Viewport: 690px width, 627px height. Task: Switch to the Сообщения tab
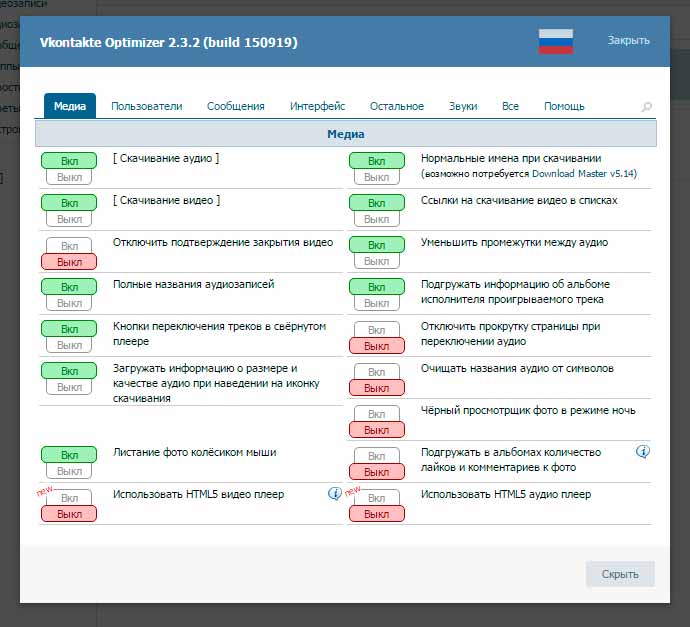(236, 106)
